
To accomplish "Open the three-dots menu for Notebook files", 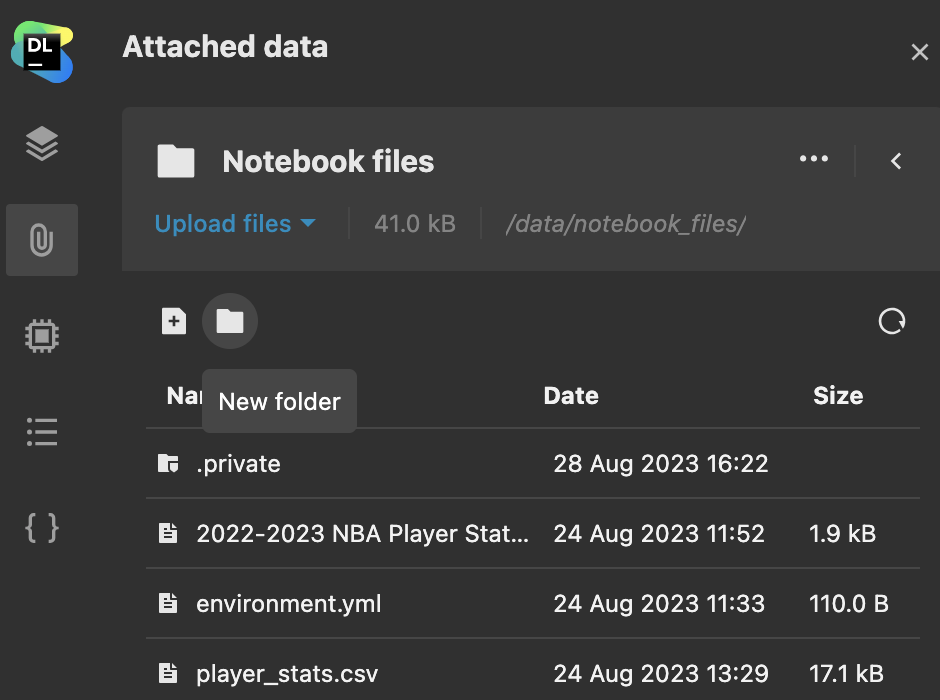I will click(x=814, y=159).
